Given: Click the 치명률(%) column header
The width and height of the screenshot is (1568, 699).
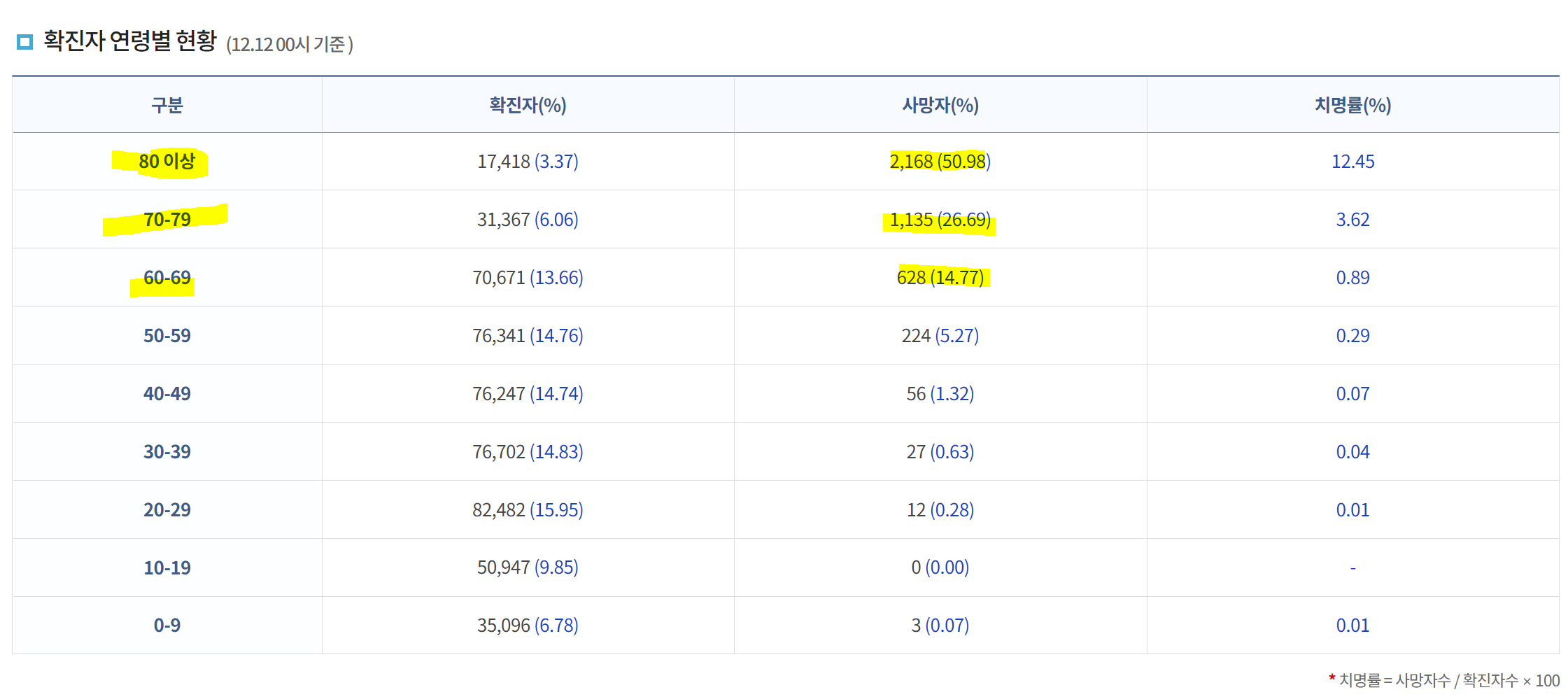Looking at the screenshot, I should pyautogui.click(x=1352, y=105).
